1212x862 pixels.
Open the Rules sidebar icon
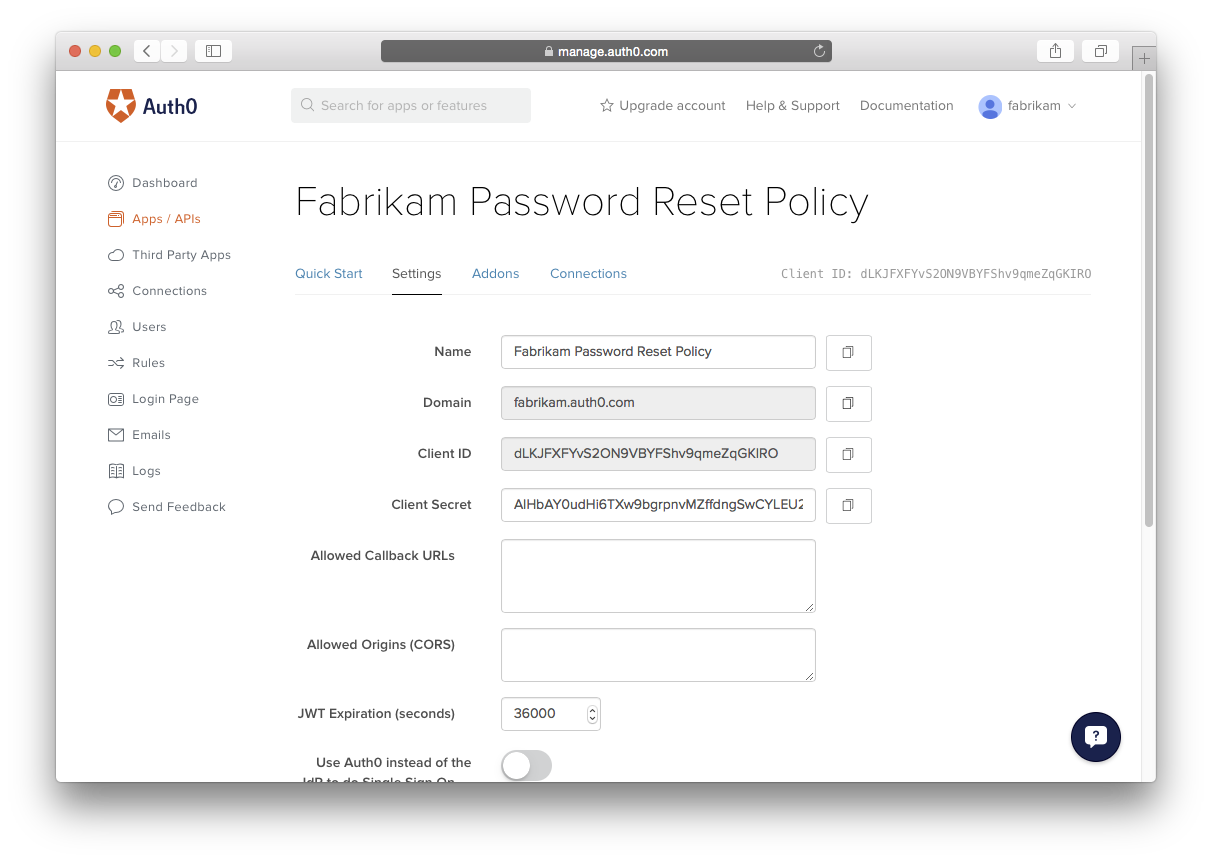pos(116,363)
